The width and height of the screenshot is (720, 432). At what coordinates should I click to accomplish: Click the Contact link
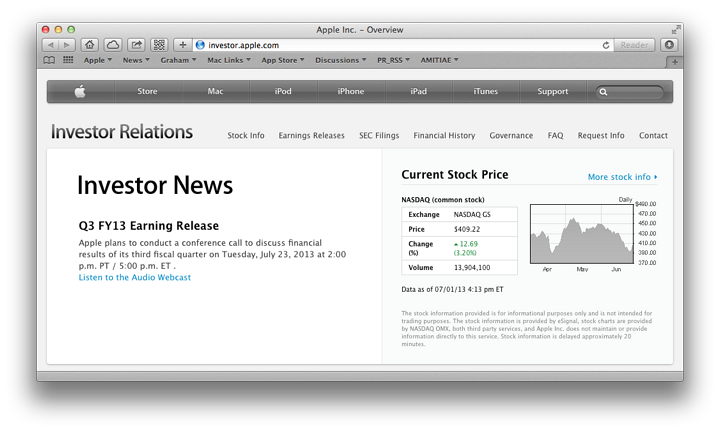(x=653, y=135)
